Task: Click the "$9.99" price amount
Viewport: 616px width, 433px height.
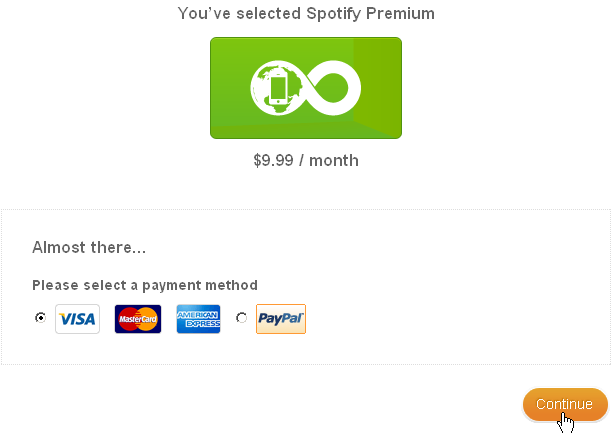Action: (x=274, y=160)
